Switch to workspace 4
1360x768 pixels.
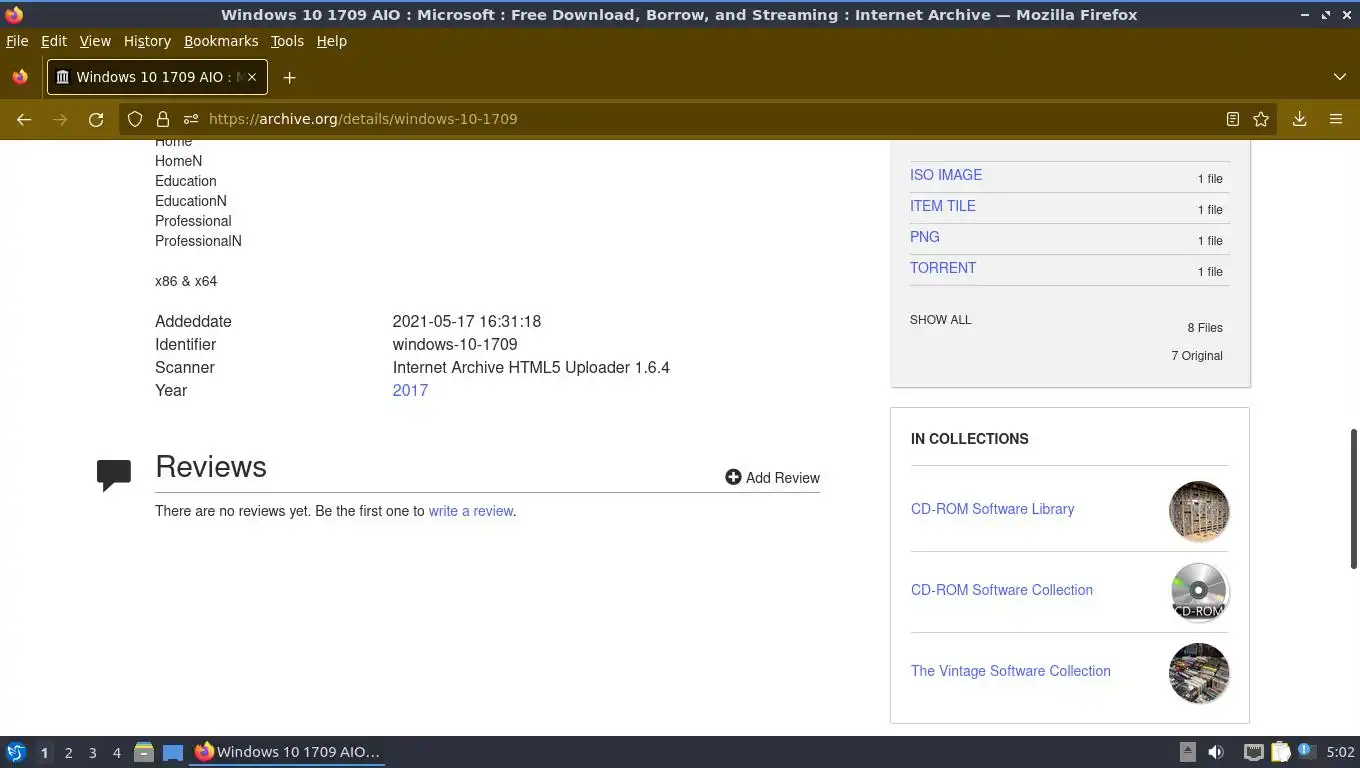pos(116,753)
